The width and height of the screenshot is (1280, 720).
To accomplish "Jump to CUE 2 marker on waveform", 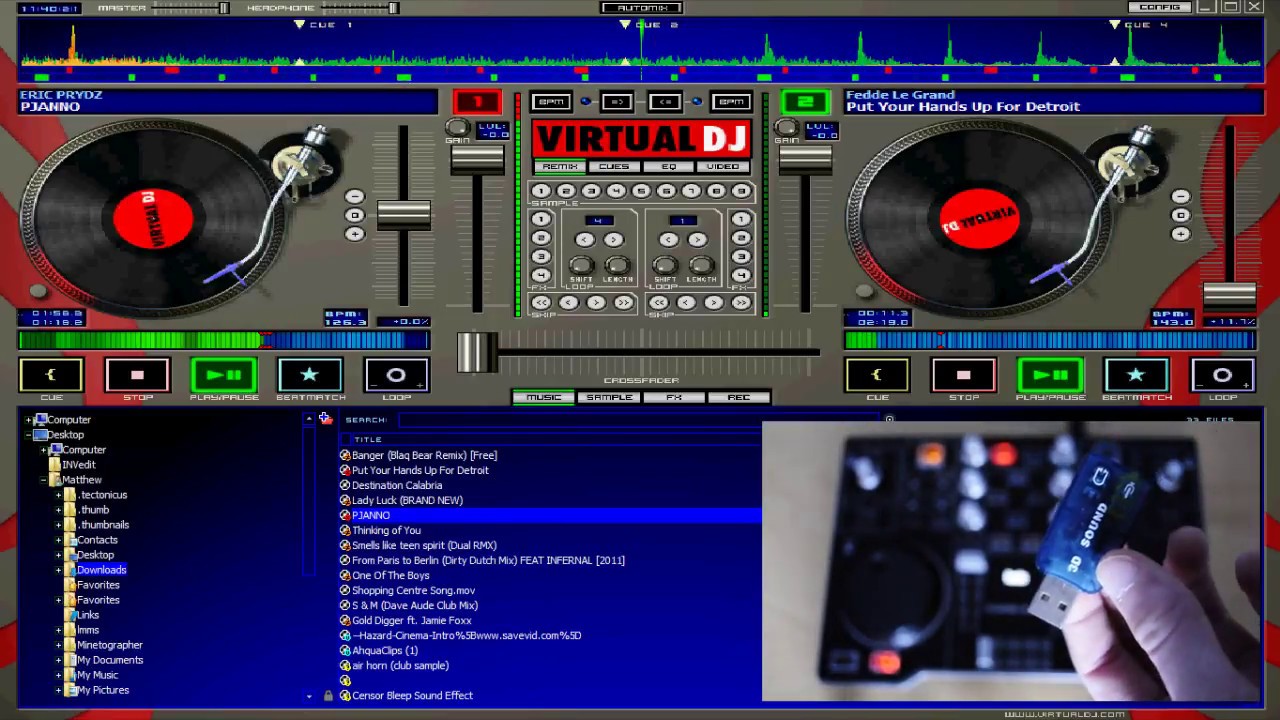I will pos(625,25).
